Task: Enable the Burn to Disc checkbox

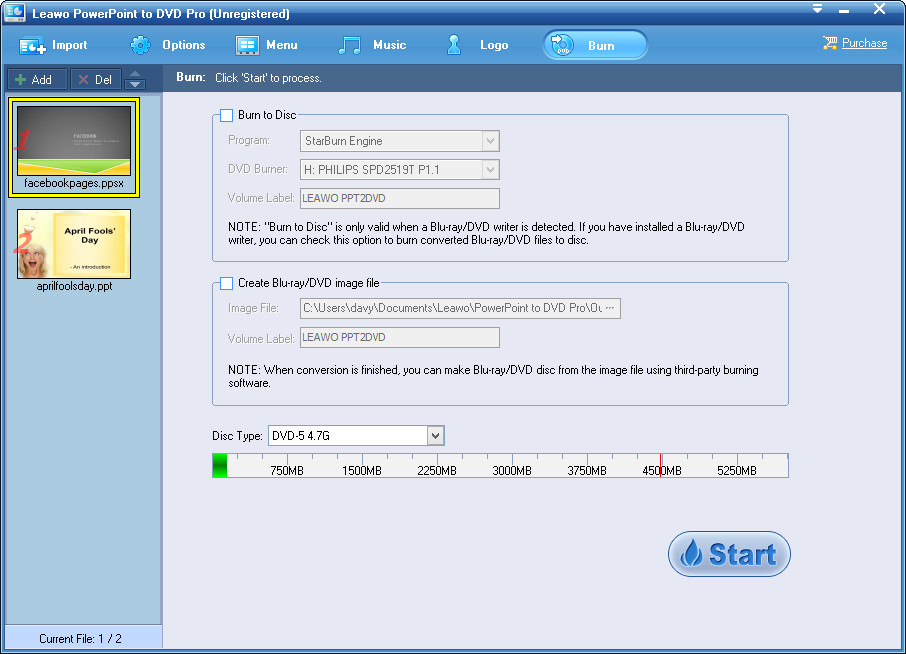Action: click(226, 115)
